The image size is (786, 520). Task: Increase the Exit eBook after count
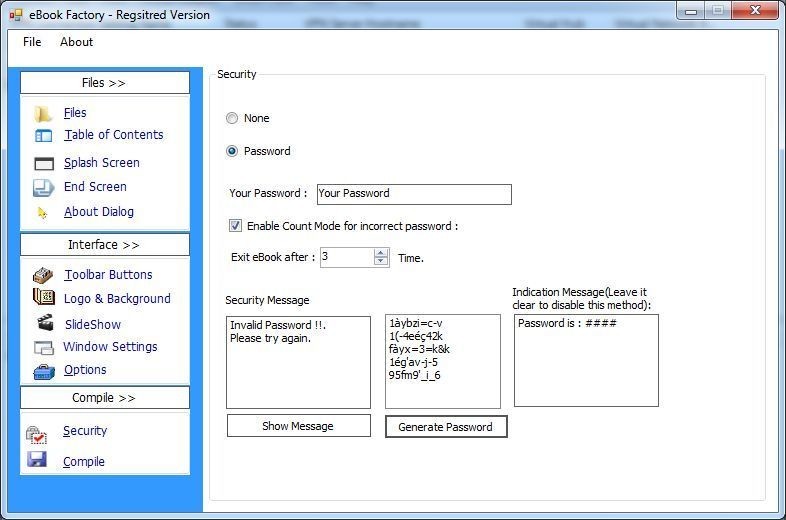point(381,253)
